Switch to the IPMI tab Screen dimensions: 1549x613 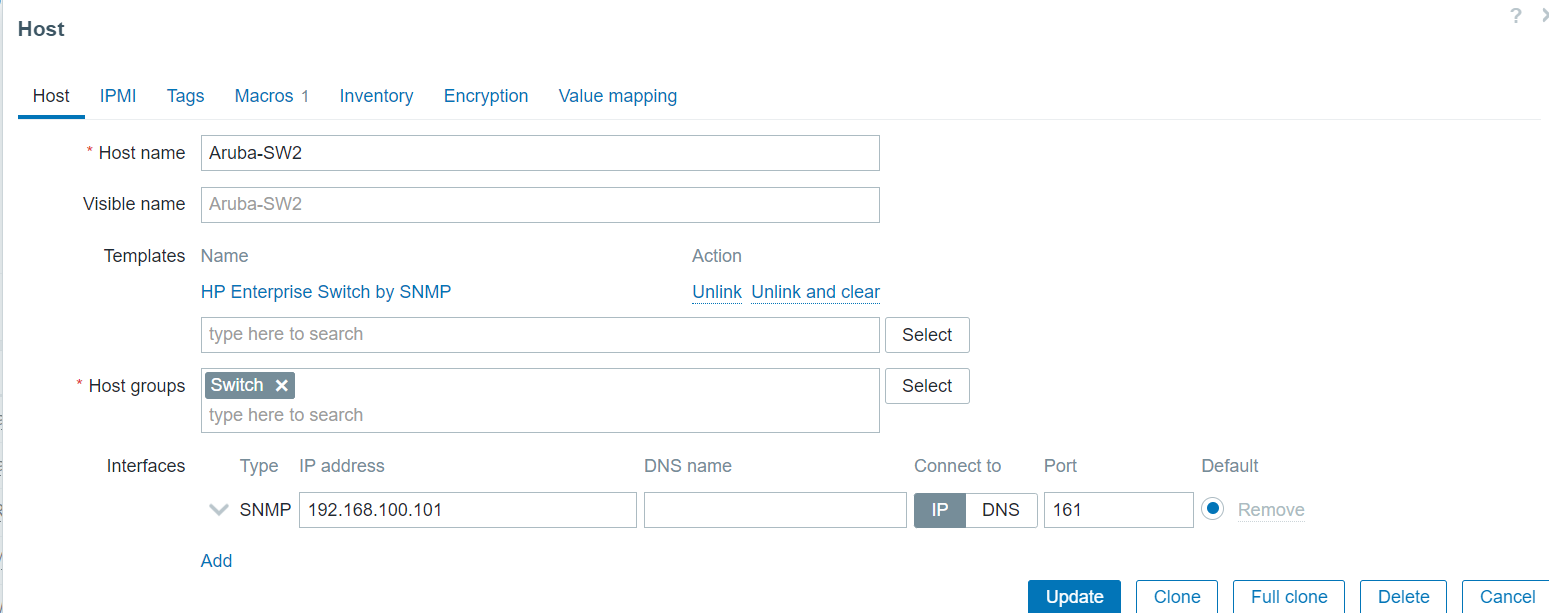[x=118, y=96]
